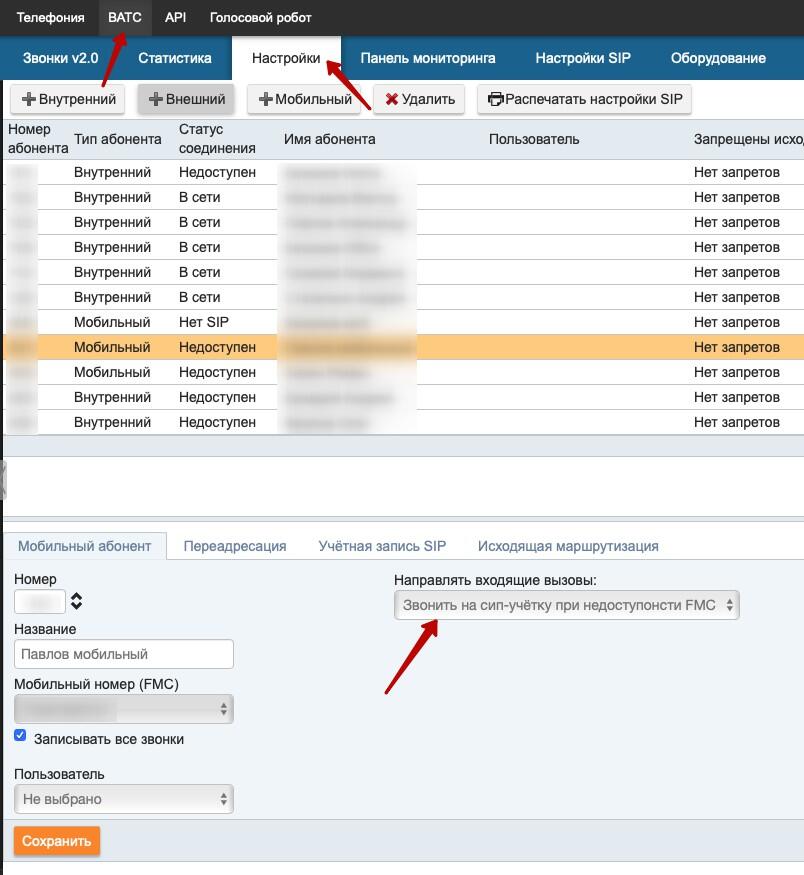Expand the Мобильный номер (FMC) dropdown
This screenshot has height=875, width=804.
click(123, 709)
